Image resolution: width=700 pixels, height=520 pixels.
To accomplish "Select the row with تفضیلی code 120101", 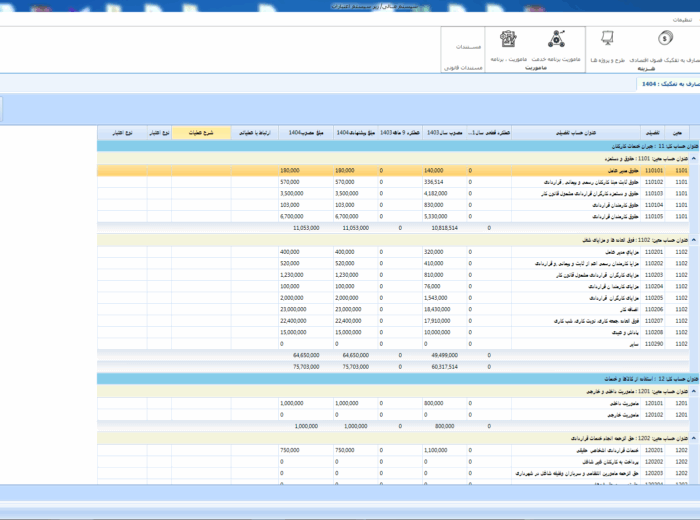I will [654, 403].
